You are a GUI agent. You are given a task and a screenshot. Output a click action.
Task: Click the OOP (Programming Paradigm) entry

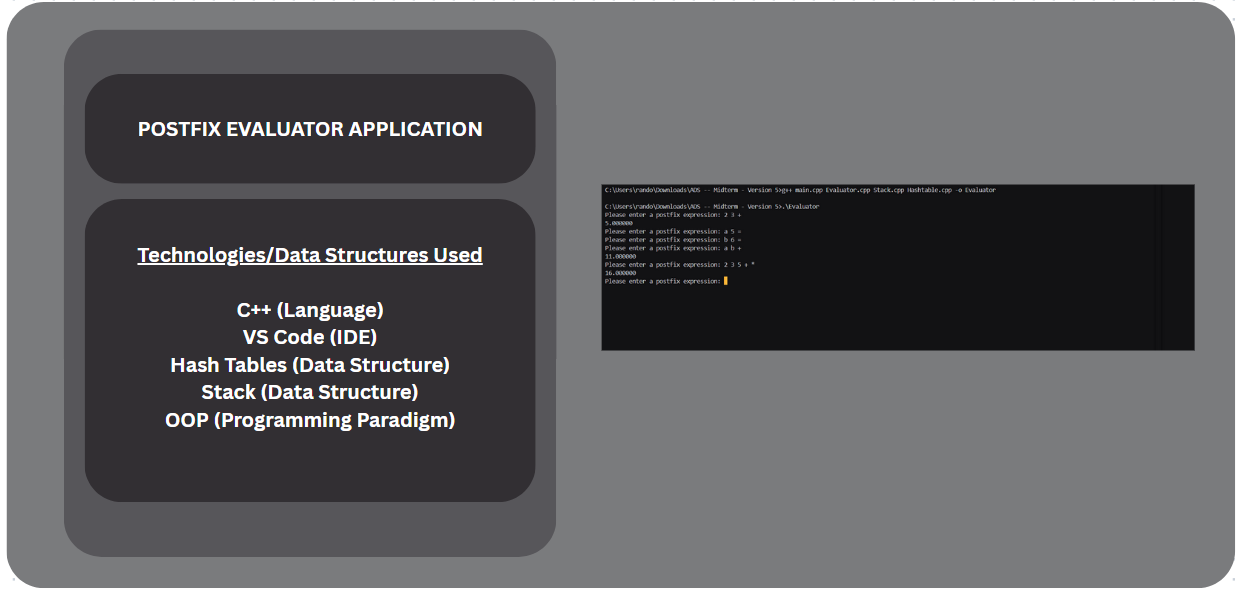coord(308,420)
